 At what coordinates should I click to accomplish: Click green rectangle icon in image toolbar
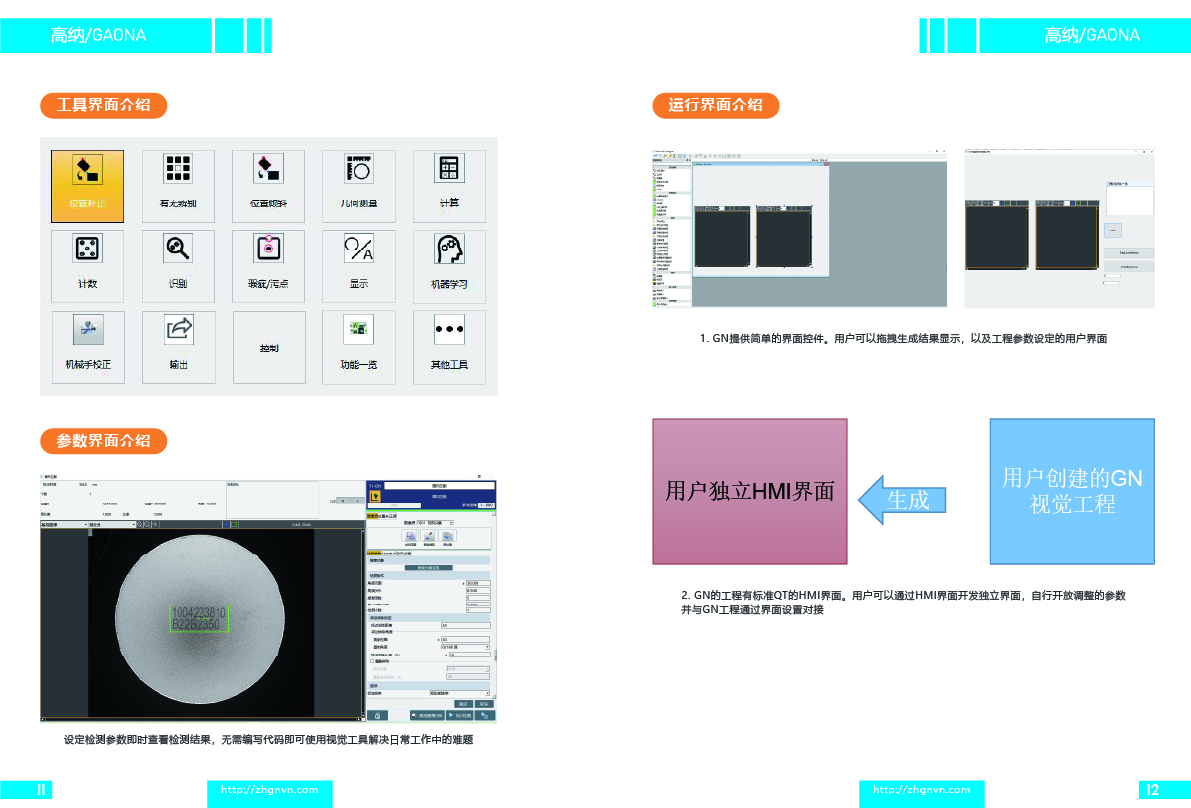(234, 525)
